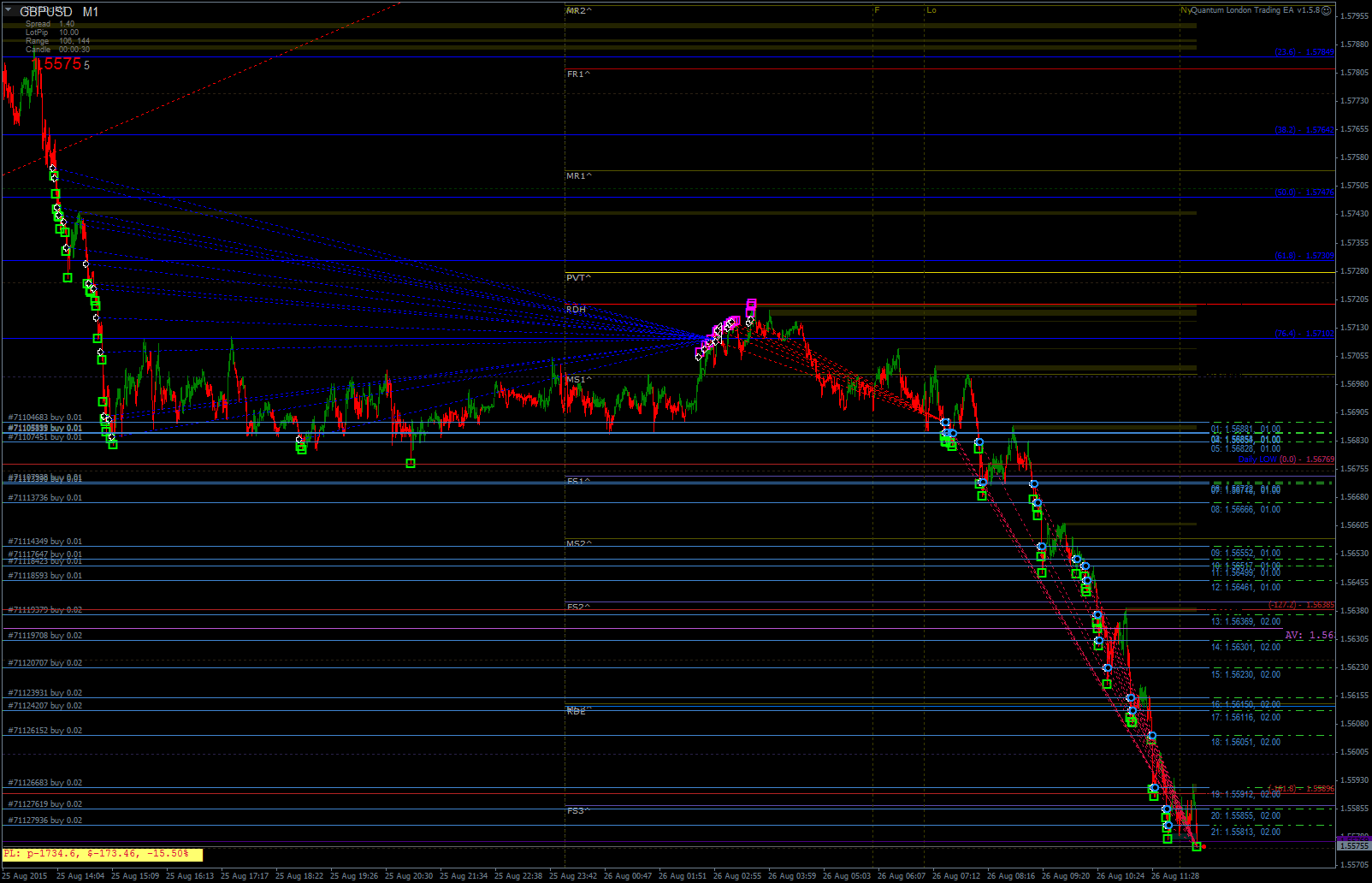
Task: Click Fibonacci label (61.8) - 1.57309
Action: pos(1304,256)
